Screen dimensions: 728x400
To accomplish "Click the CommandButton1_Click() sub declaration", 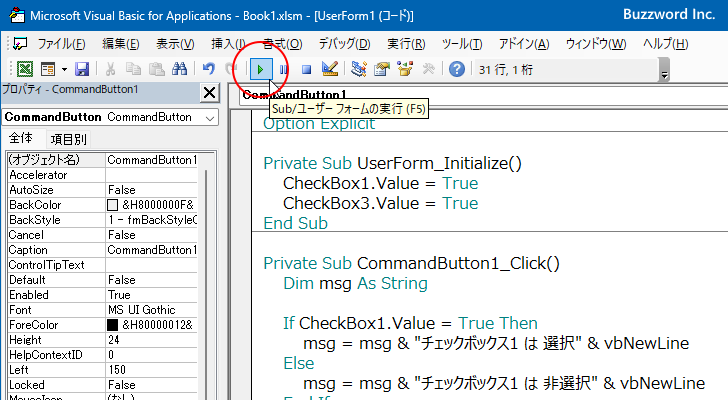I will [x=411, y=263].
